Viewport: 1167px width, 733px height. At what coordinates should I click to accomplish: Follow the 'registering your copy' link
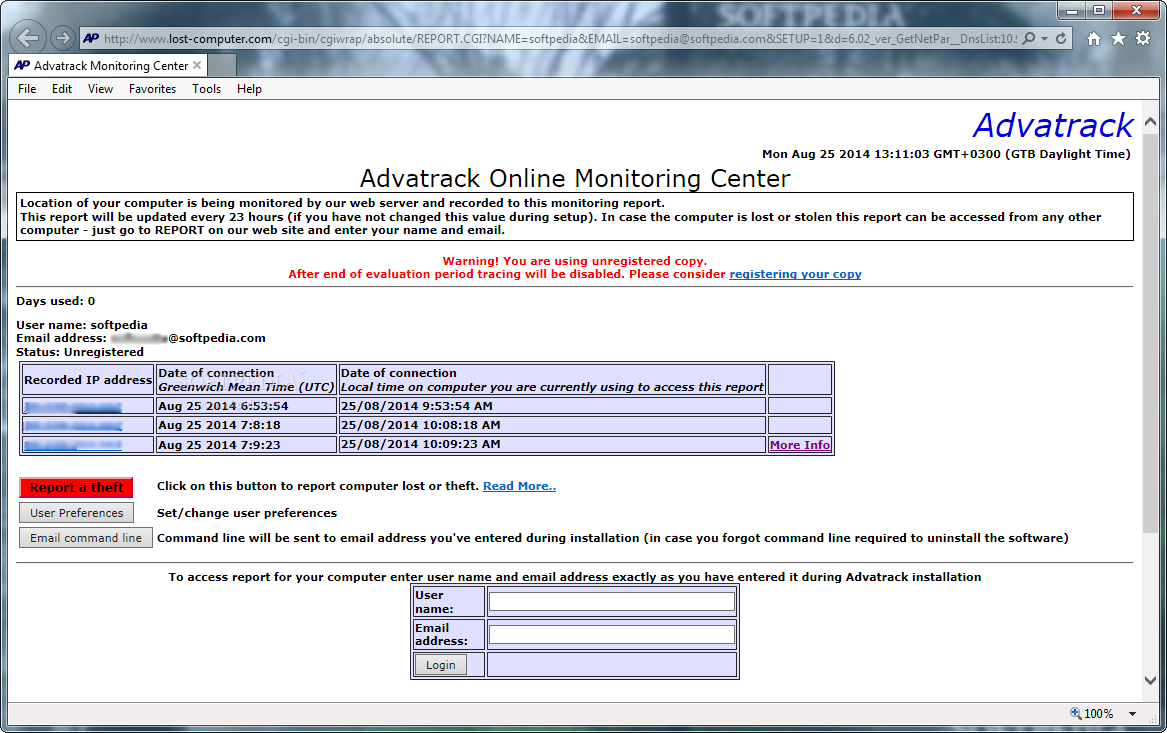point(795,274)
